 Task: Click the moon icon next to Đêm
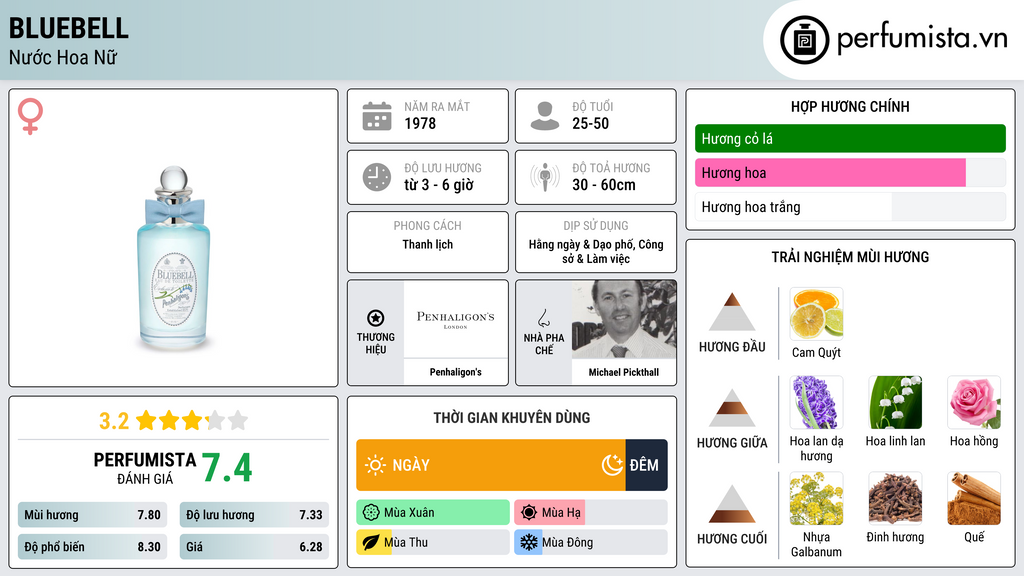612,465
